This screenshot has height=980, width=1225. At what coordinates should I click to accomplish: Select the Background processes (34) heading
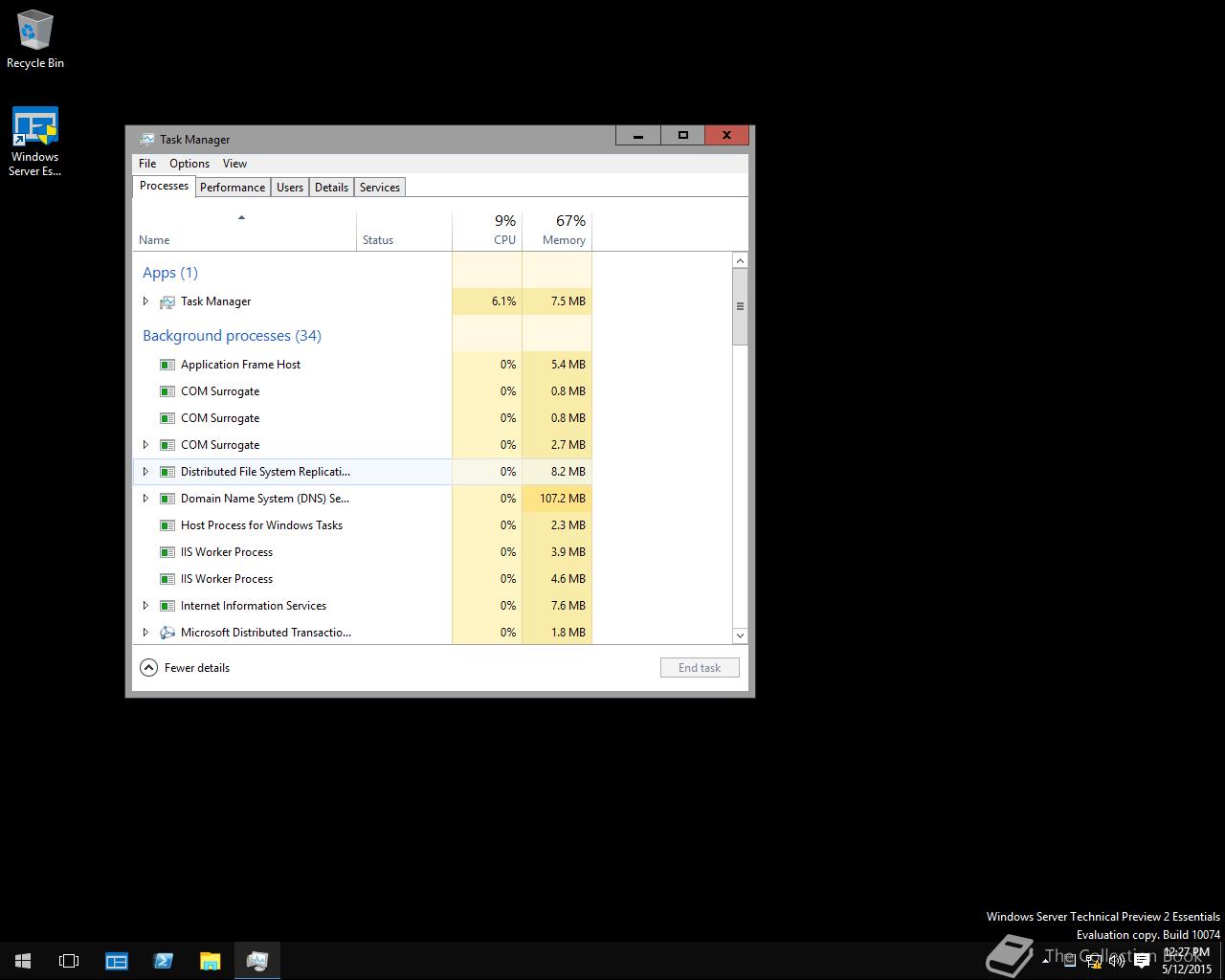232,336
